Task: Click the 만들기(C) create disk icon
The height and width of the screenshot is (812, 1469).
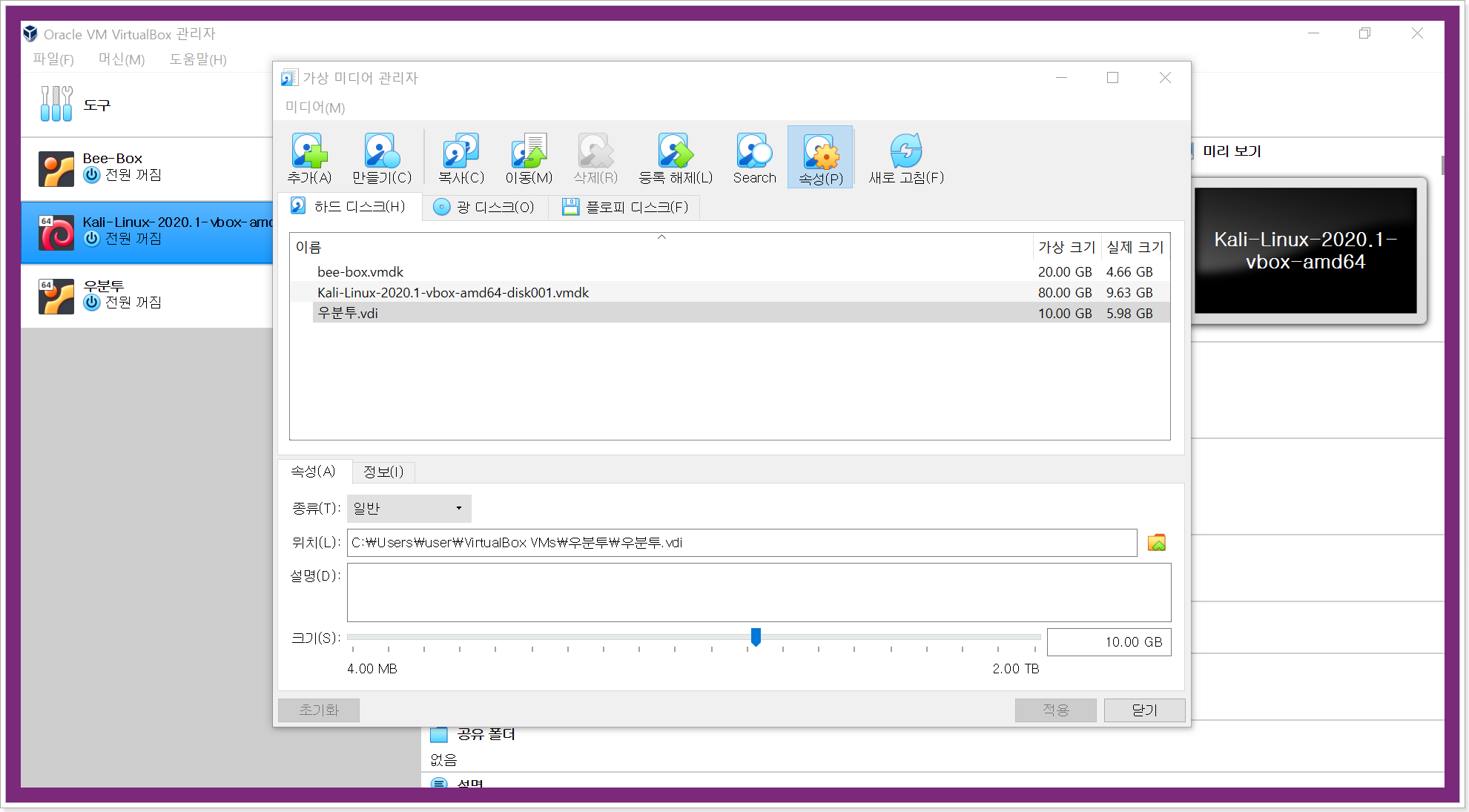Action: pos(382,151)
